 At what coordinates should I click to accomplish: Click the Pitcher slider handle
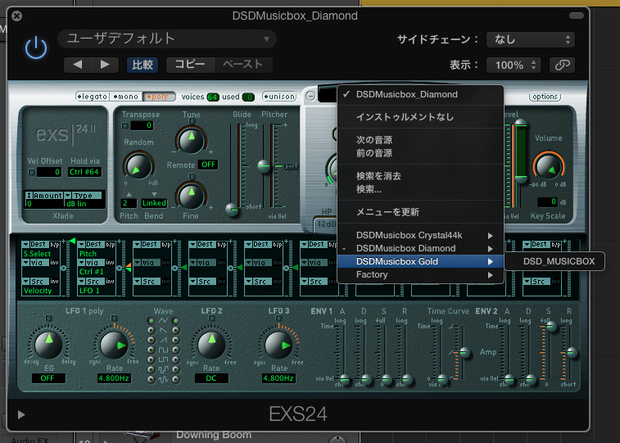pyautogui.click(x=264, y=166)
